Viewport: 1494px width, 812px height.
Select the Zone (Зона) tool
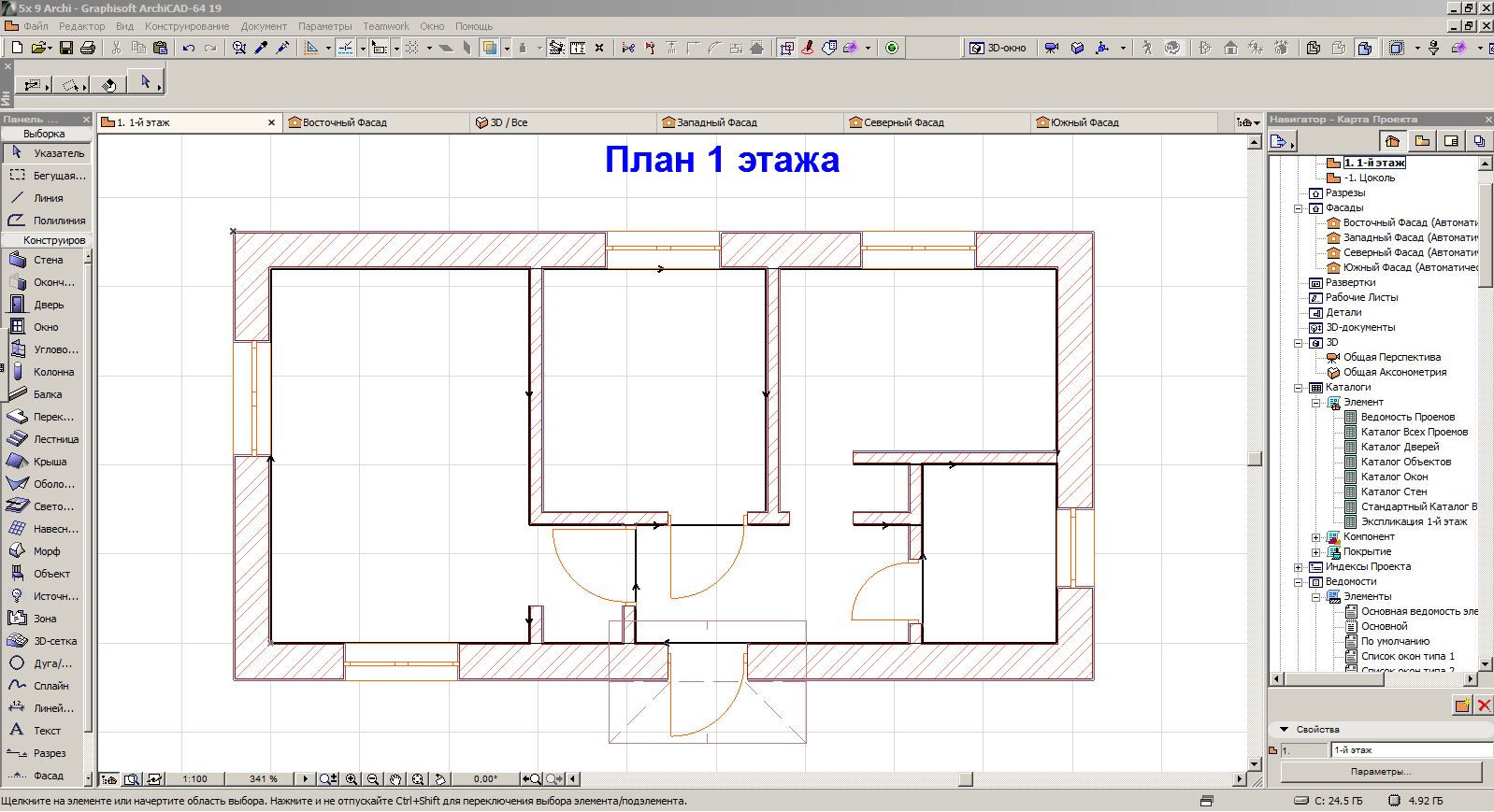pos(45,619)
